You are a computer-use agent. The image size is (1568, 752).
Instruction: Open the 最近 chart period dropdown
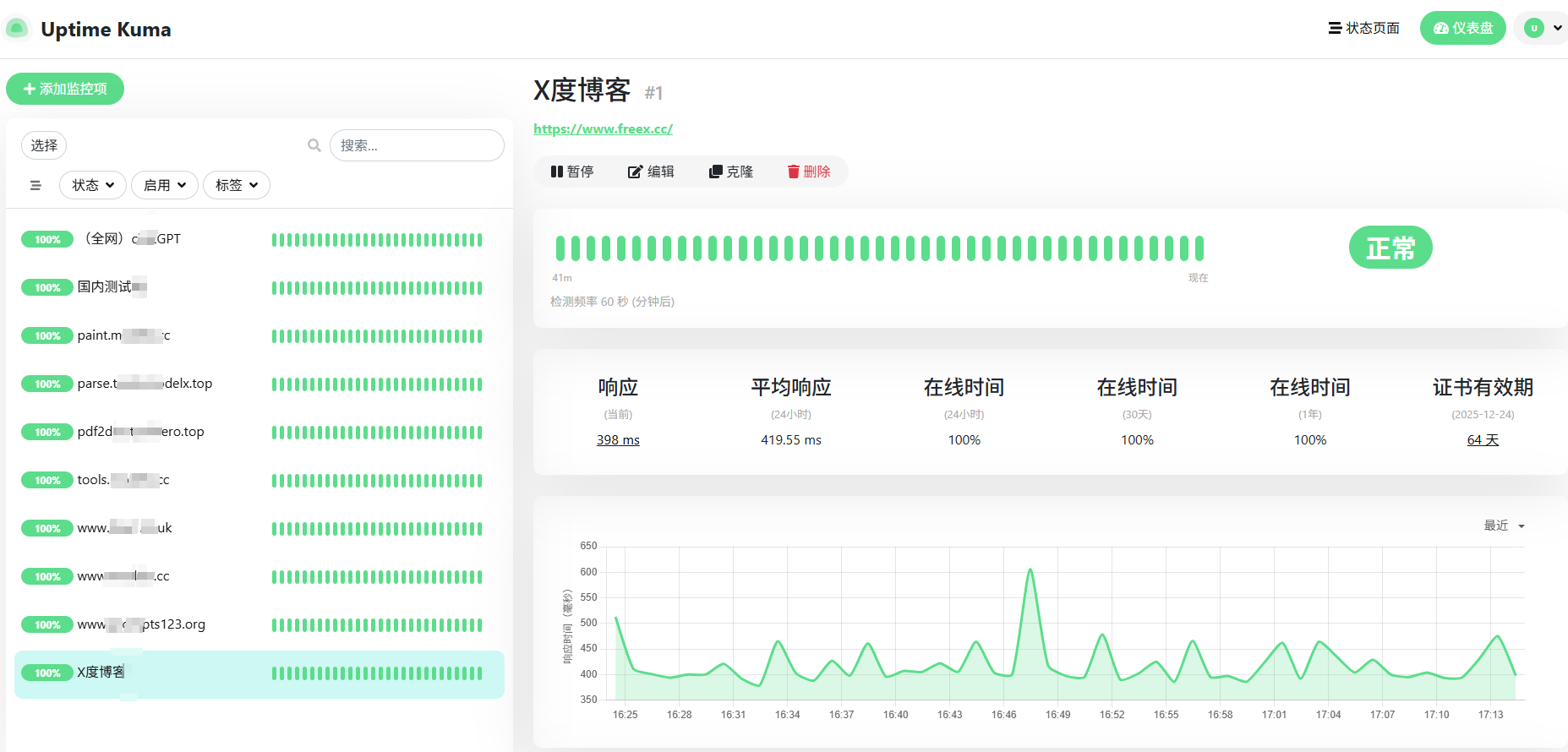pos(1505,526)
